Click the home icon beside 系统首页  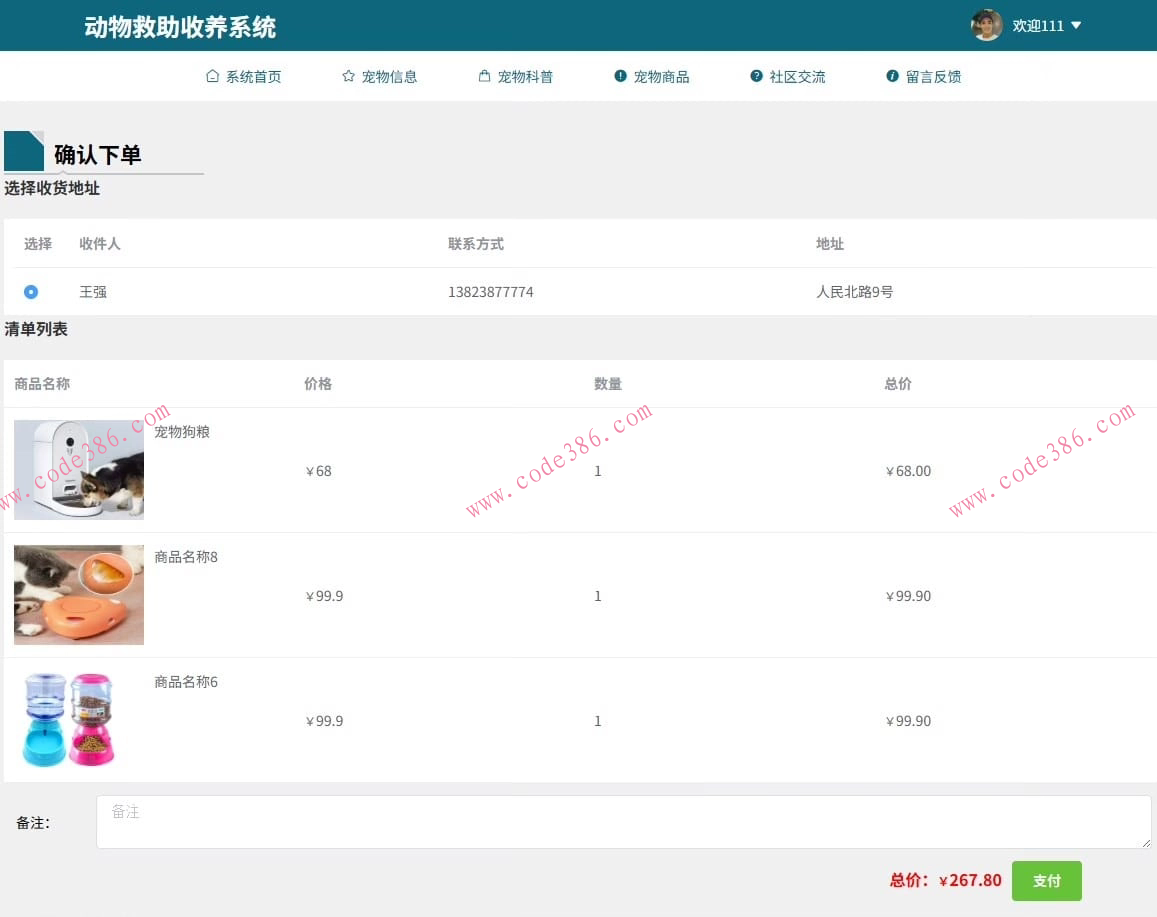point(212,75)
